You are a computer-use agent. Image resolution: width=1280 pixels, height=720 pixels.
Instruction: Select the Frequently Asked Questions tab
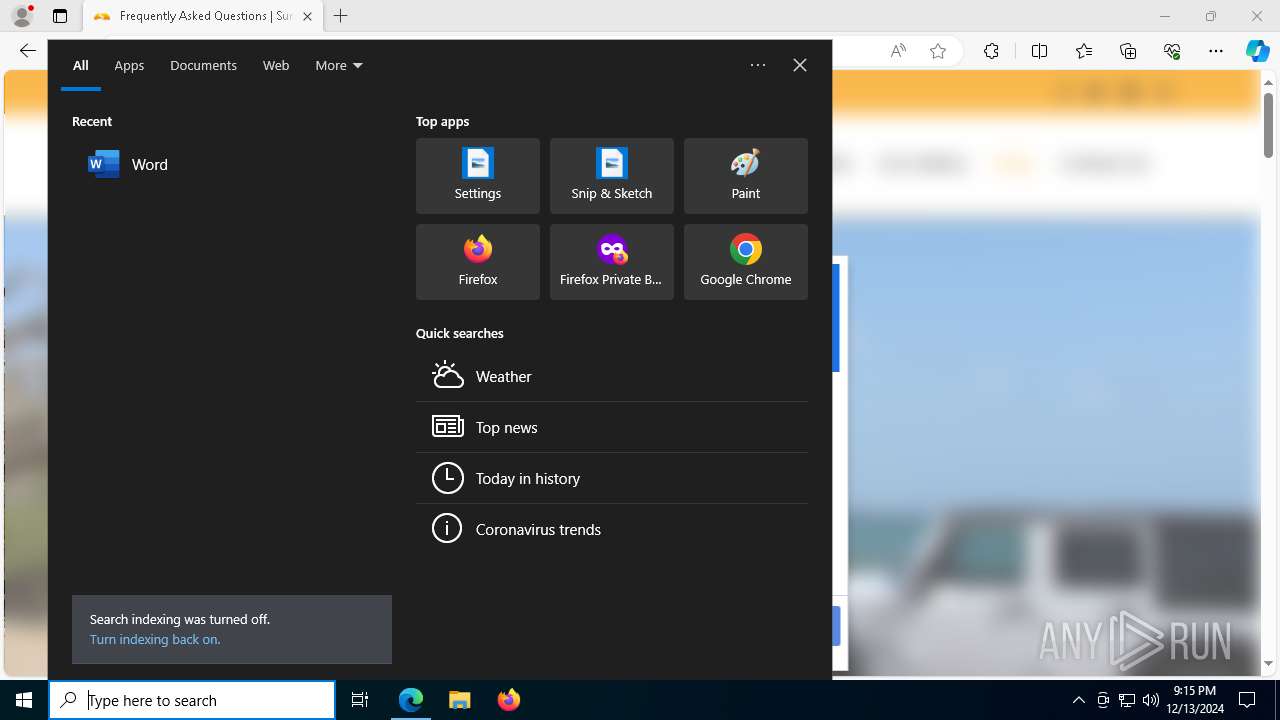pos(204,16)
